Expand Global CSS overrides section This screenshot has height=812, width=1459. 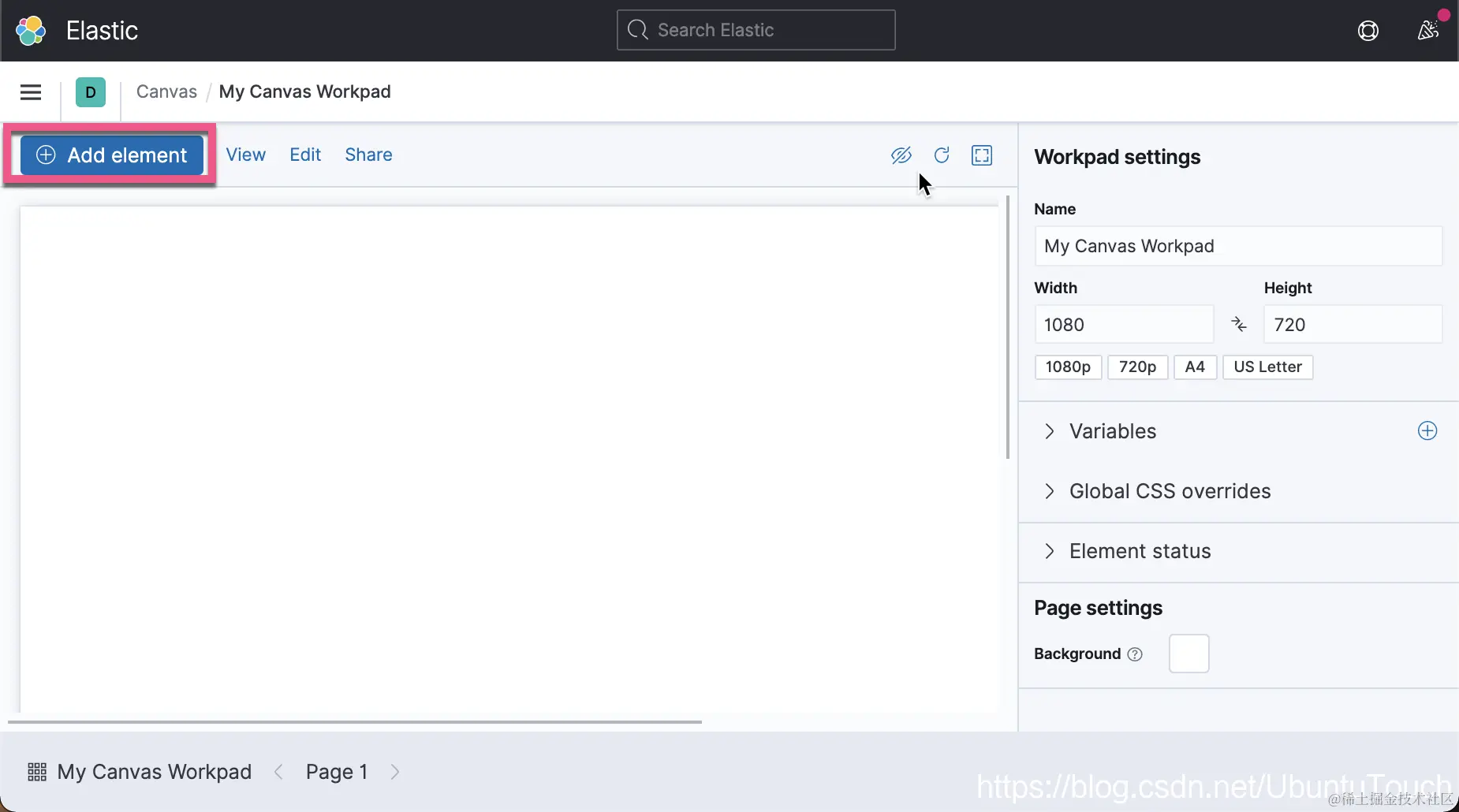coord(1170,491)
